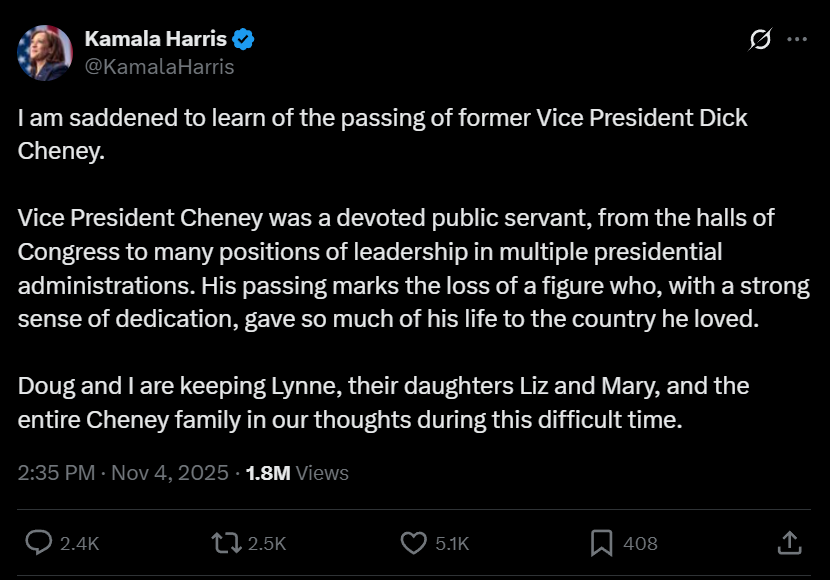
Task: Click the share upload-arrow icon
Action: (789, 543)
